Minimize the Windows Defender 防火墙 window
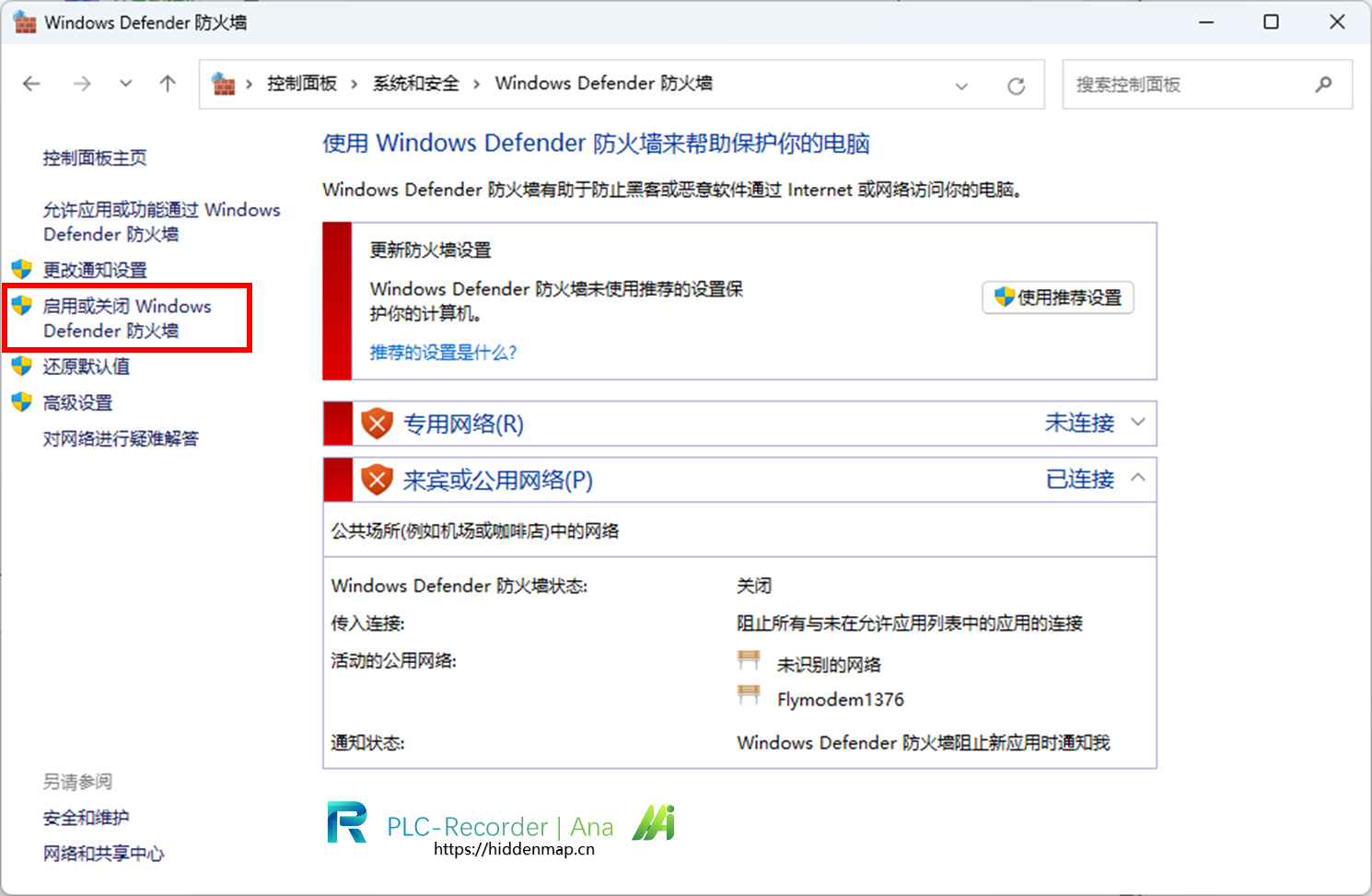The height and width of the screenshot is (896, 1372). (1206, 22)
